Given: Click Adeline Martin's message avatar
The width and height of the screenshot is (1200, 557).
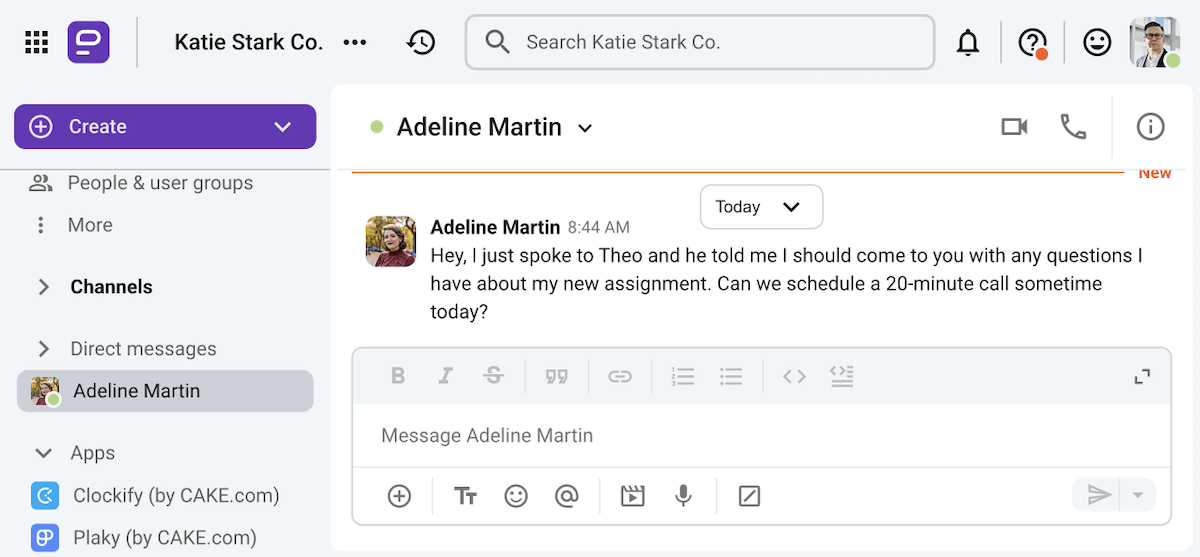Looking at the screenshot, I should tap(391, 241).
